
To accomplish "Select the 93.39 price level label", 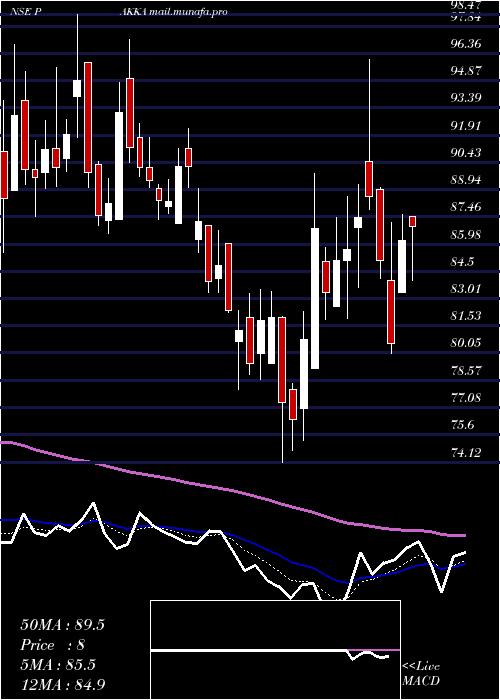I will pos(466,98).
